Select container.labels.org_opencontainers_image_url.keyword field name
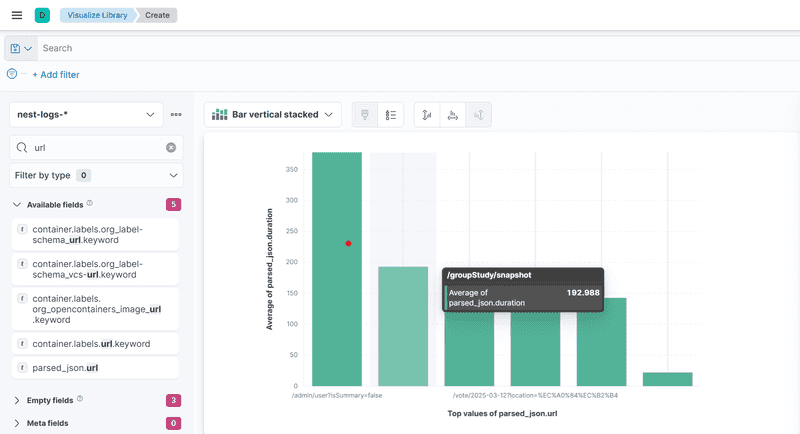800x434 pixels. [x=96, y=309]
